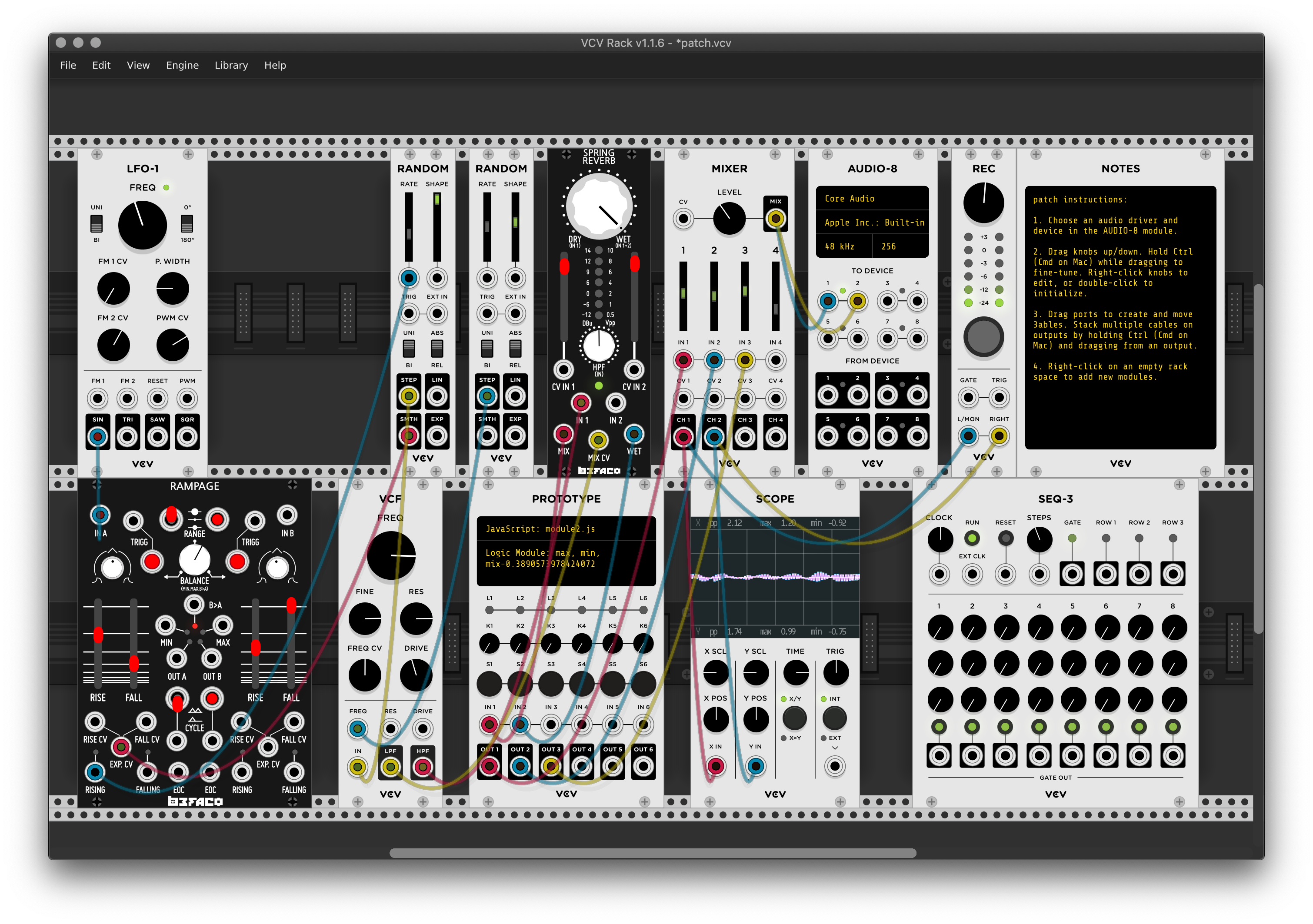Screen dimensions: 1313x924
Task: Click SEQ-3 step 1 gate button
Action: (x=939, y=727)
